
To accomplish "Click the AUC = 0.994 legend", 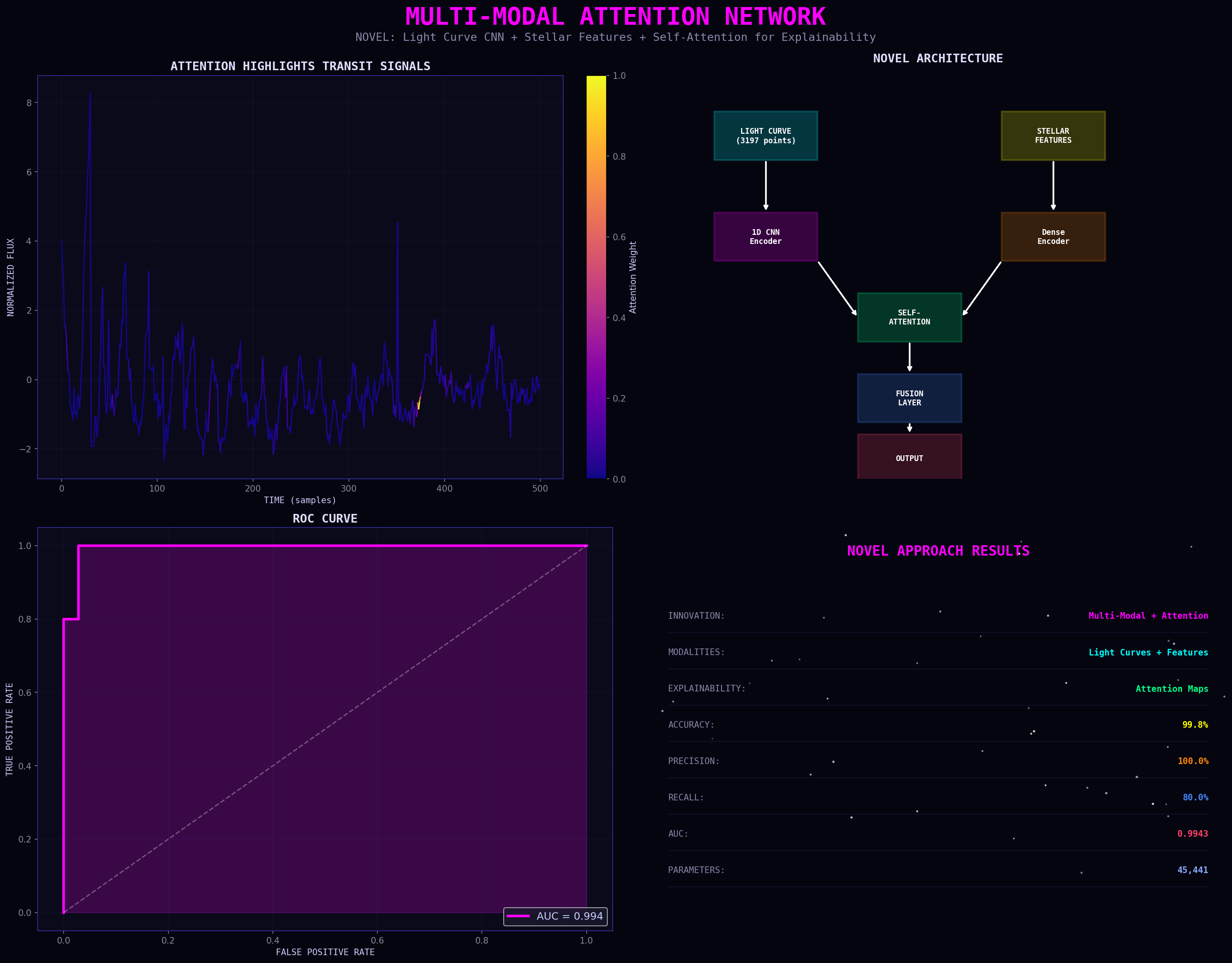I will click(x=555, y=916).
